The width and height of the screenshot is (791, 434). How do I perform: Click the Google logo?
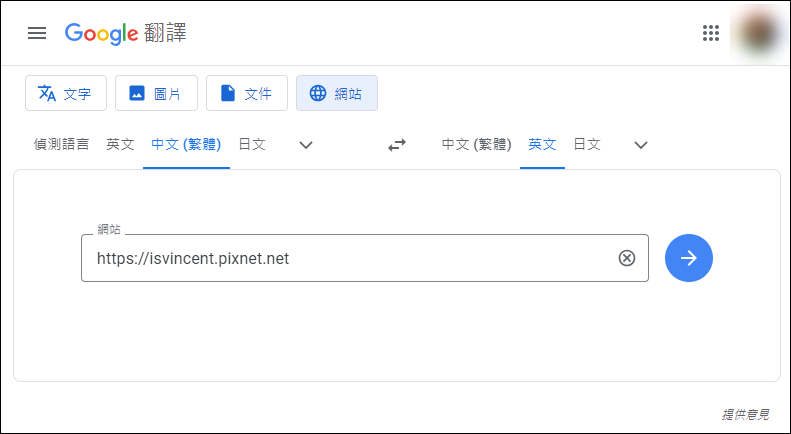[x=101, y=33]
